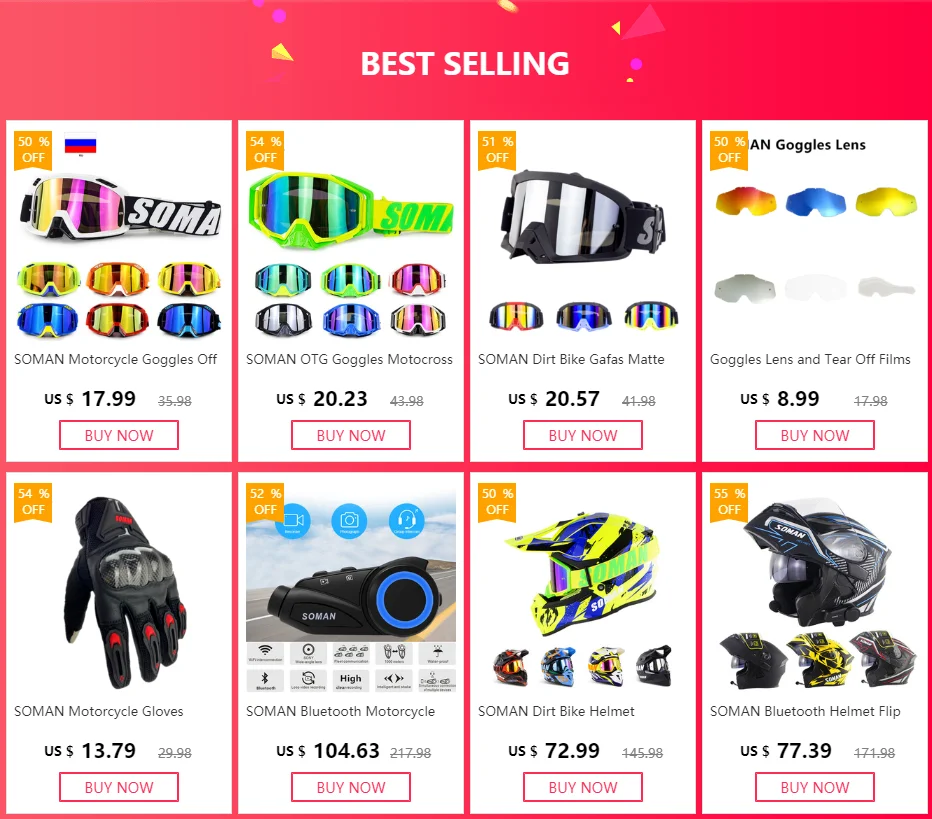Click BUY NOW under Goggles Lens and Tear Off Films
Screen dimensions: 932x819
pyautogui.click(x=815, y=435)
